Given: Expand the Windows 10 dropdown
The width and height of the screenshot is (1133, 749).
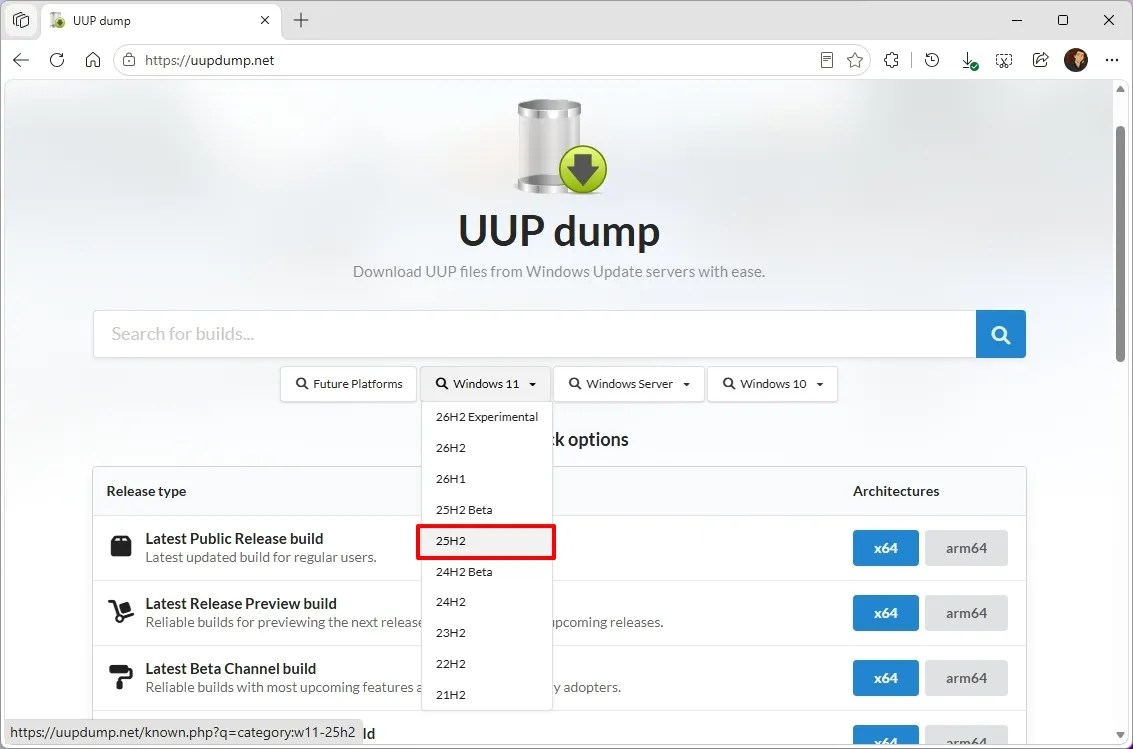Looking at the screenshot, I should 772,384.
